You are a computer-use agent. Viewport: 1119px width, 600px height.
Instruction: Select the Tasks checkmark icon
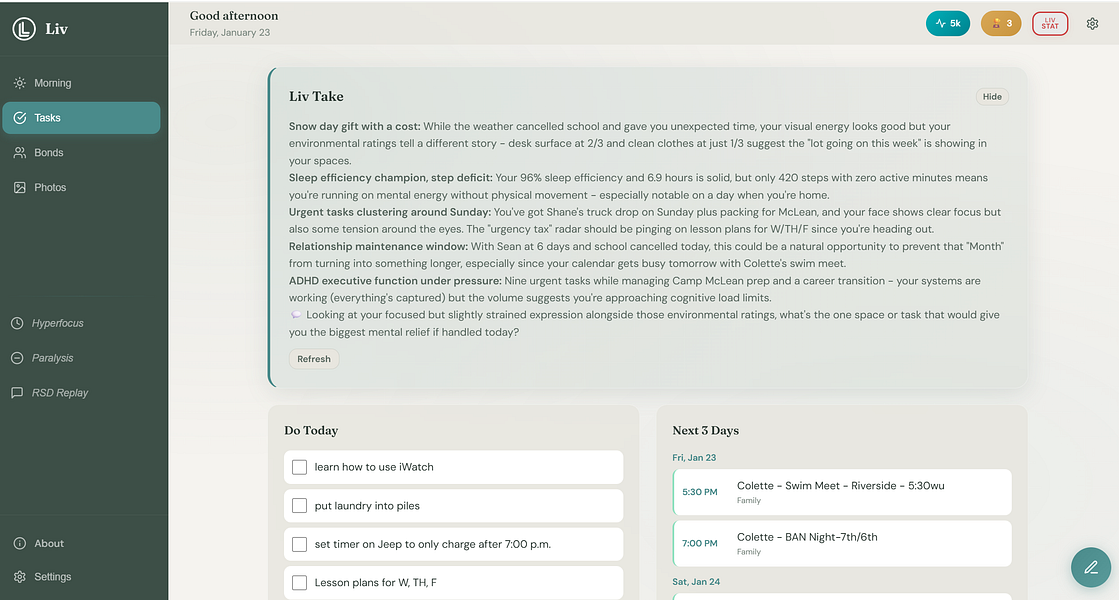[x=19, y=118]
